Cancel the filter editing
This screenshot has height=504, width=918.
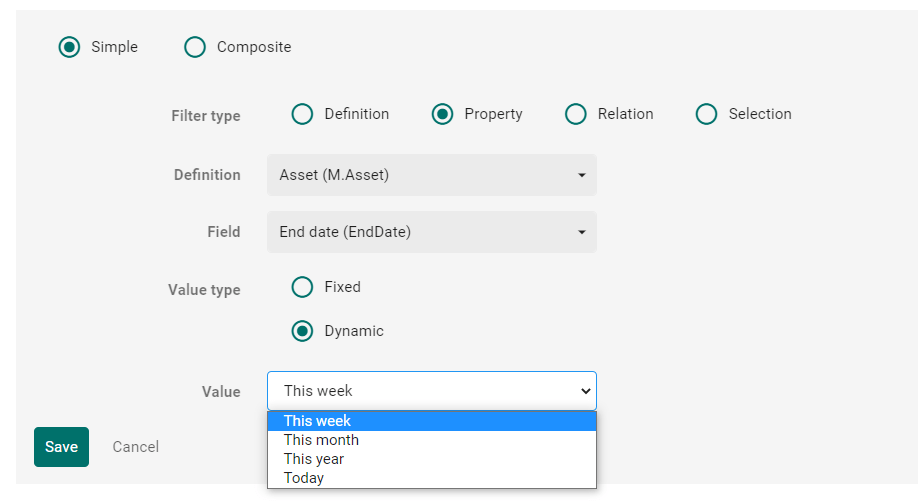tap(135, 447)
